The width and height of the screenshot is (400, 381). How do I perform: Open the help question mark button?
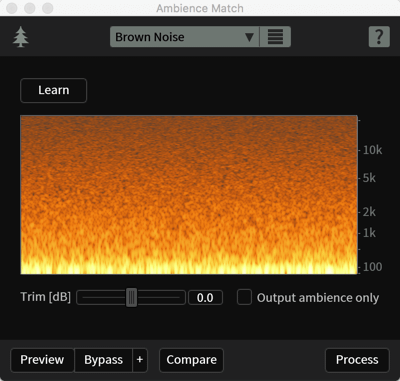click(379, 37)
